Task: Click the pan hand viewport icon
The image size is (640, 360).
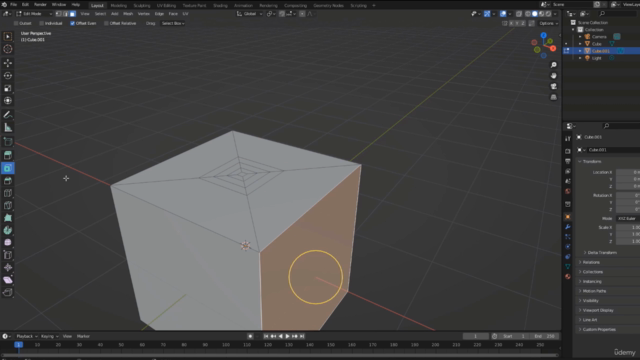Action: 553,76
